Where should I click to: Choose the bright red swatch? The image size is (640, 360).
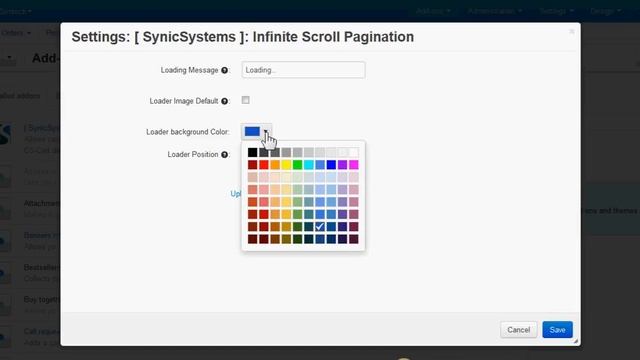point(264,164)
